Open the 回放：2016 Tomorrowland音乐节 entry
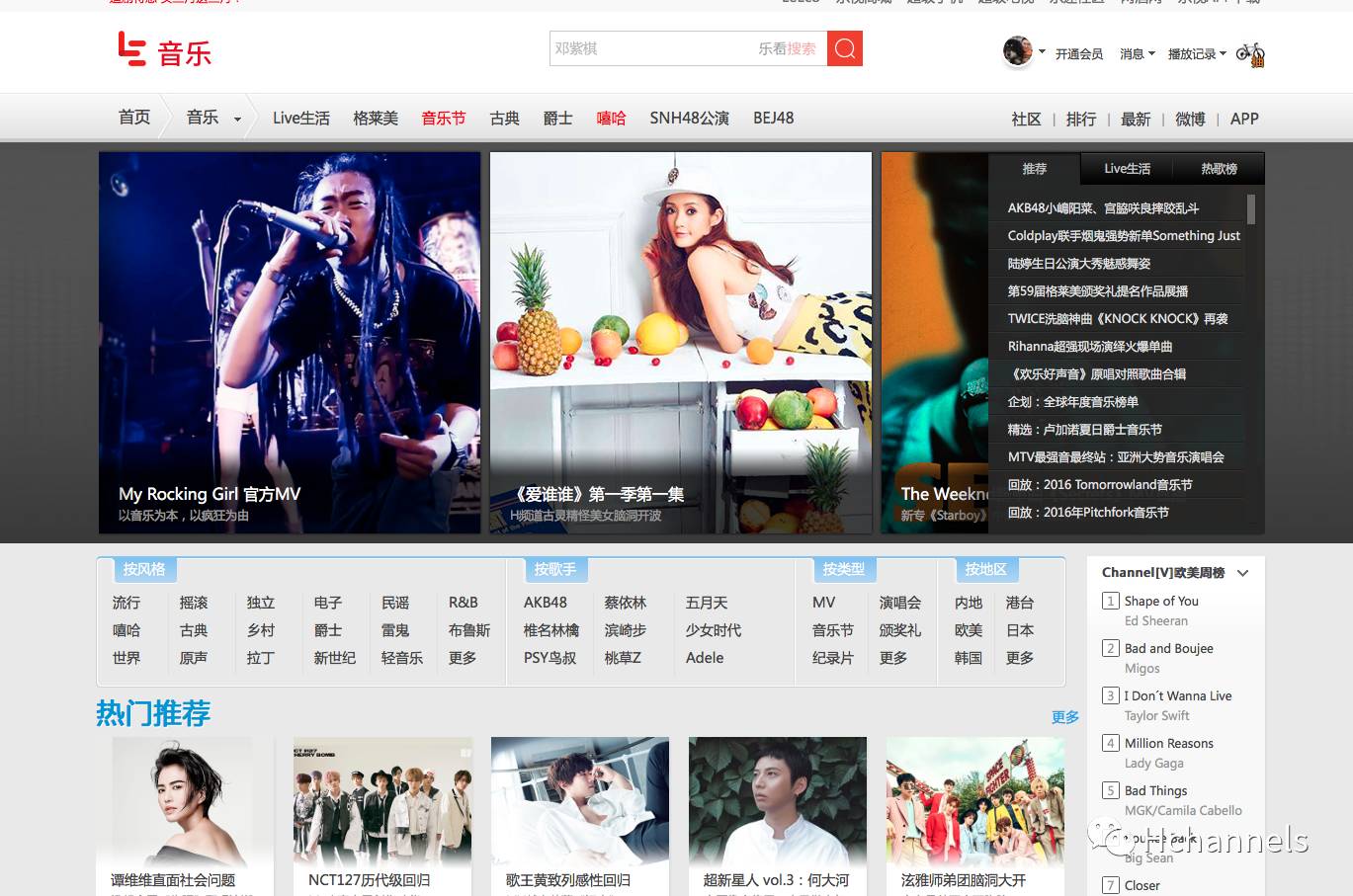 pyautogui.click(x=1099, y=485)
